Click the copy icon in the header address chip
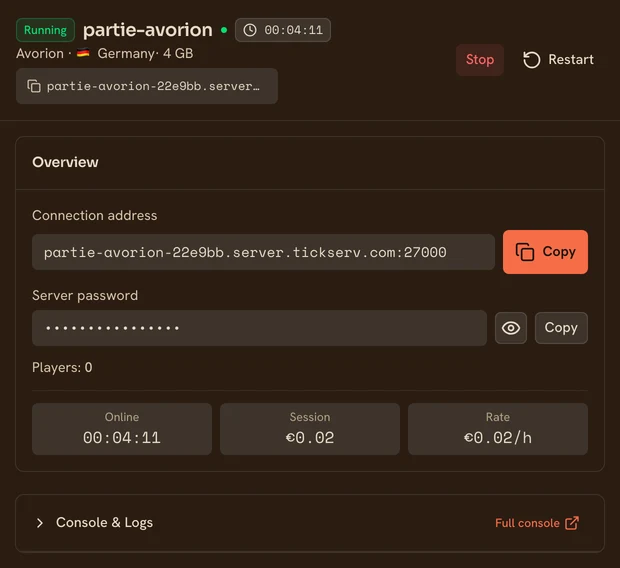 point(34,86)
